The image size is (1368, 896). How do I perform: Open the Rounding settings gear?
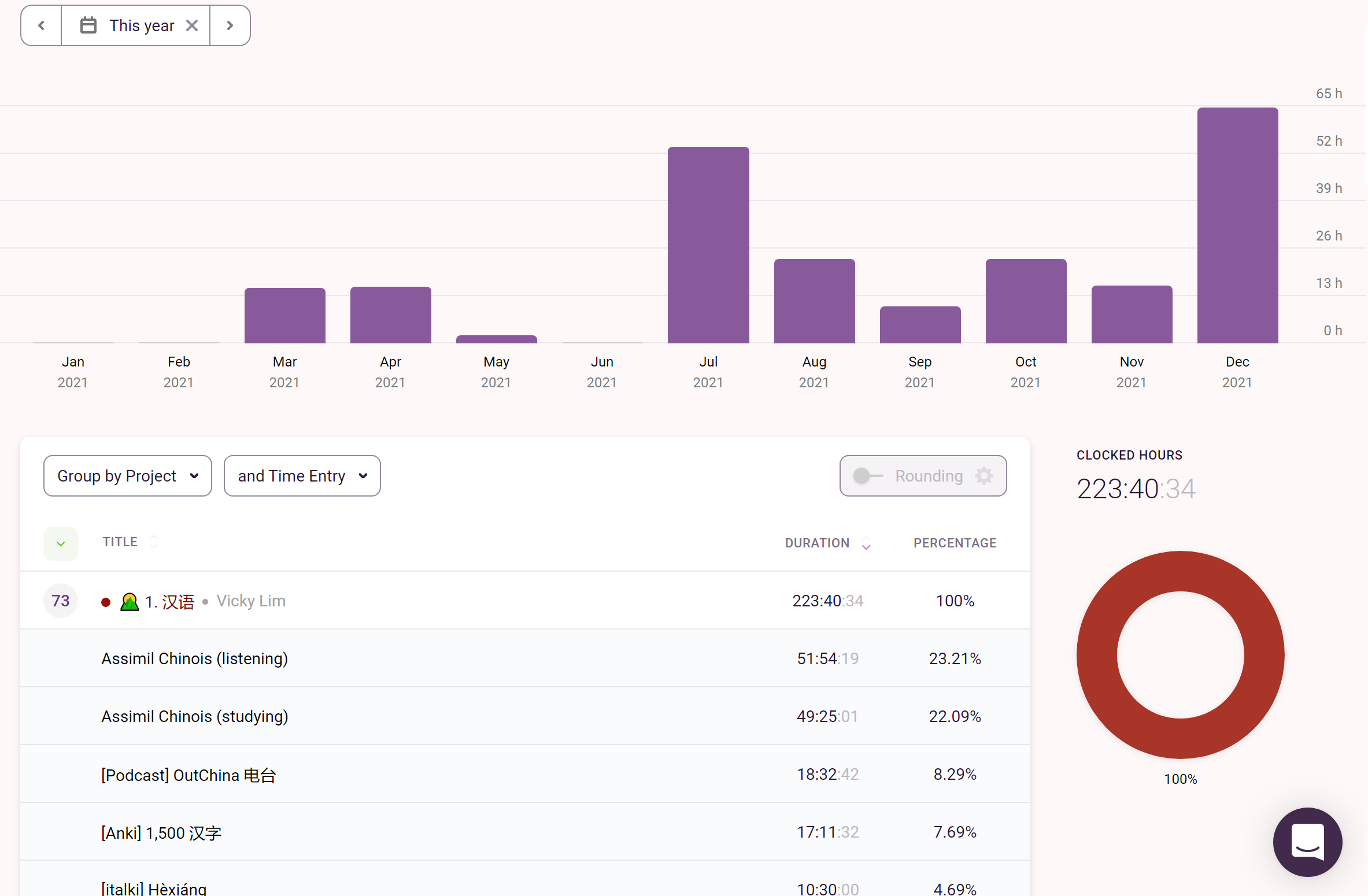coord(984,476)
